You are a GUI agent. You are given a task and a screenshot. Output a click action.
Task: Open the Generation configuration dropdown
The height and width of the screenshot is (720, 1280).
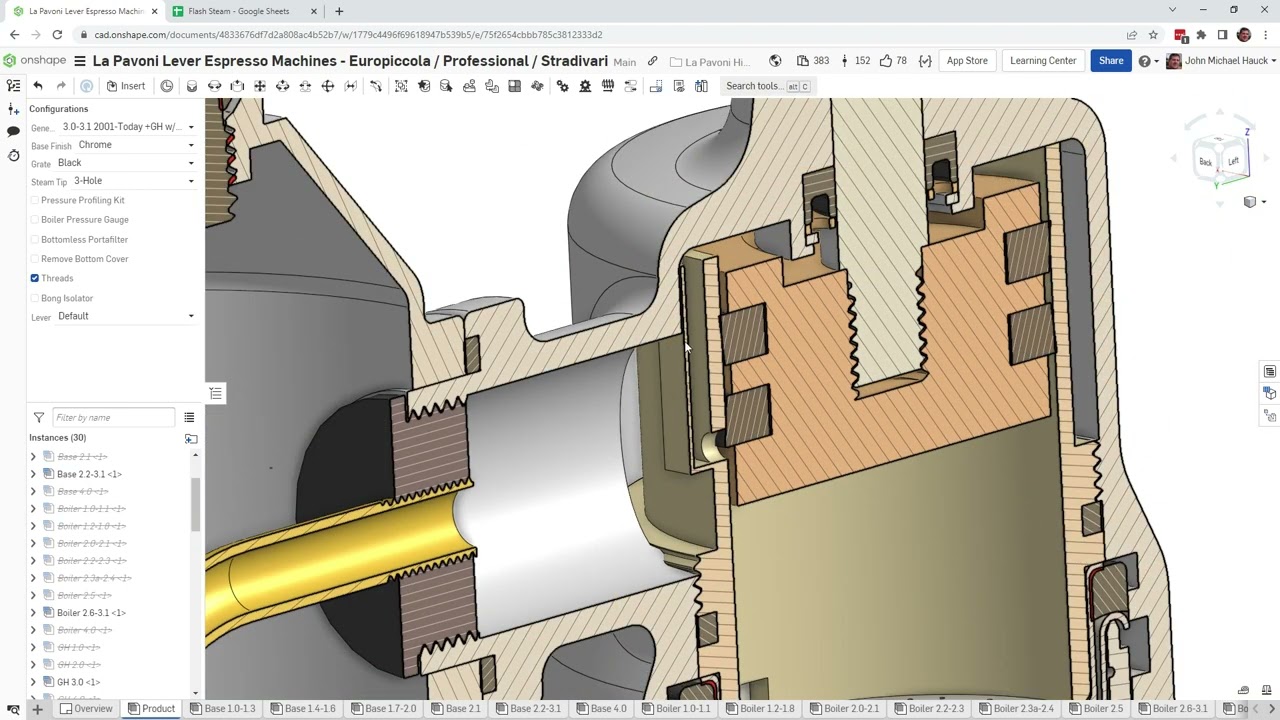pyautogui.click(x=127, y=127)
